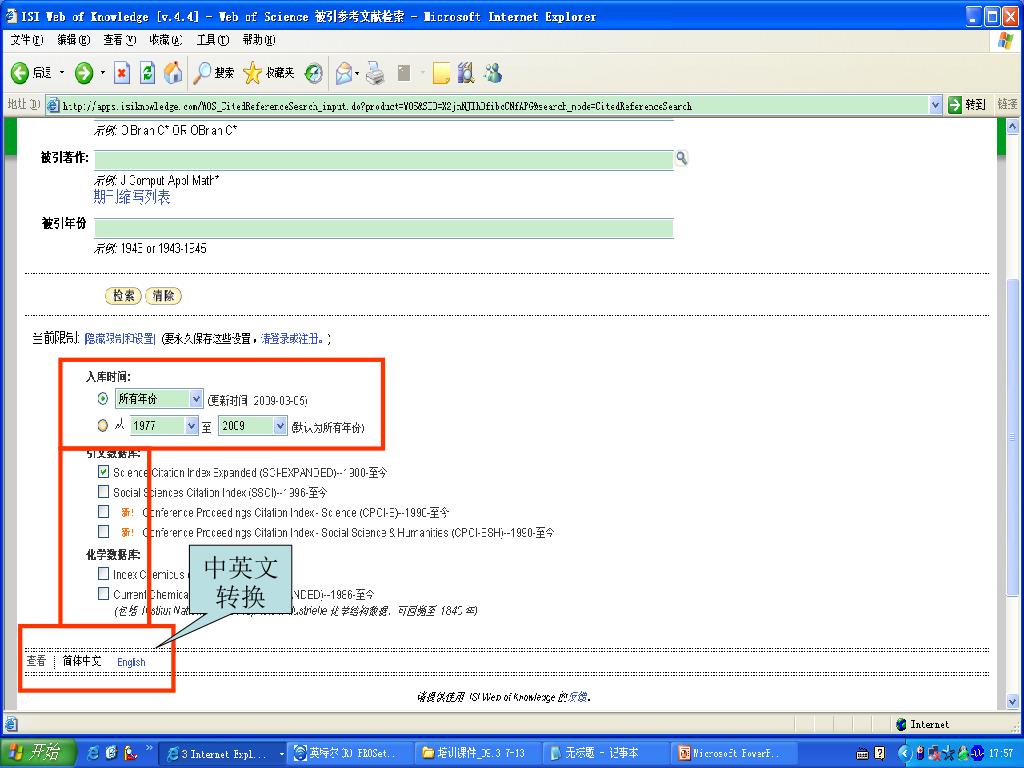Enable Current Chemical Reactions checkbox
Viewport: 1024px width, 768px height.
[103, 594]
